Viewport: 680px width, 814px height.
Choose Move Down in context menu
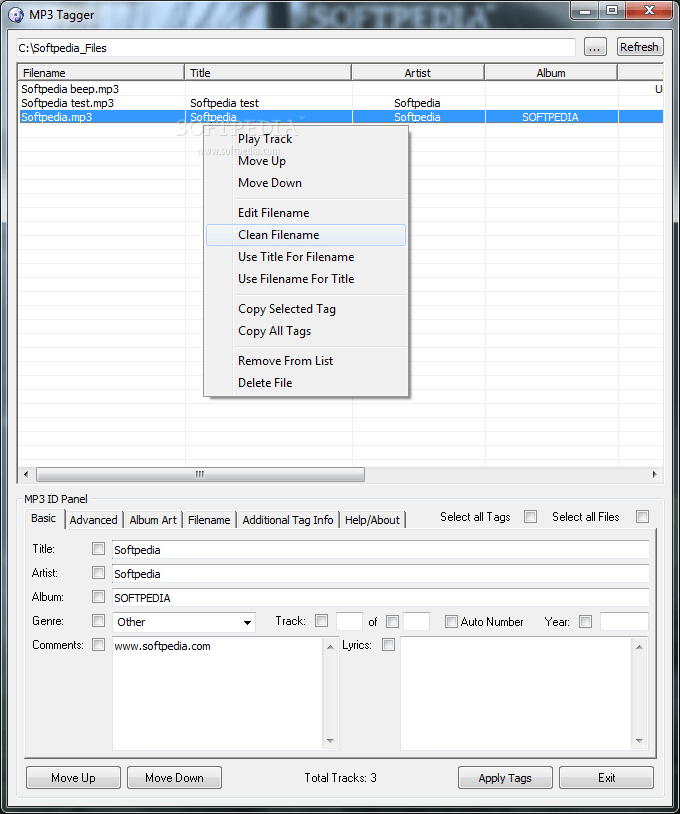click(305, 183)
